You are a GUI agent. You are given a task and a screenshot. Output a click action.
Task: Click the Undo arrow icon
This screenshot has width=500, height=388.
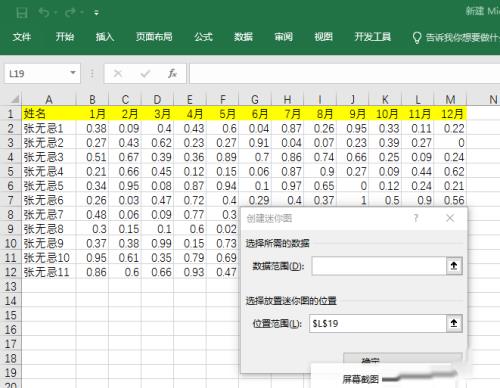click(x=44, y=13)
